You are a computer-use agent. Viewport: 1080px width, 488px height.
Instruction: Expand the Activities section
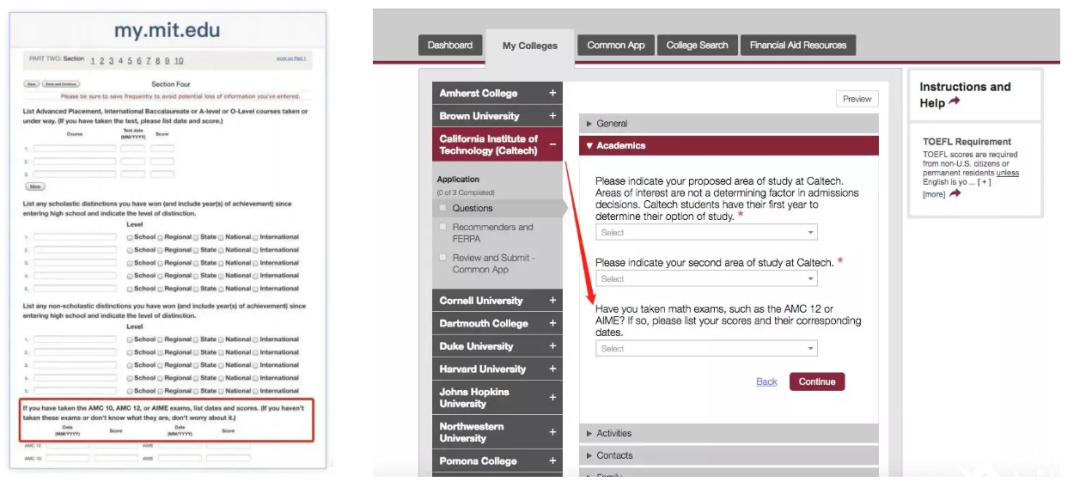729,433
